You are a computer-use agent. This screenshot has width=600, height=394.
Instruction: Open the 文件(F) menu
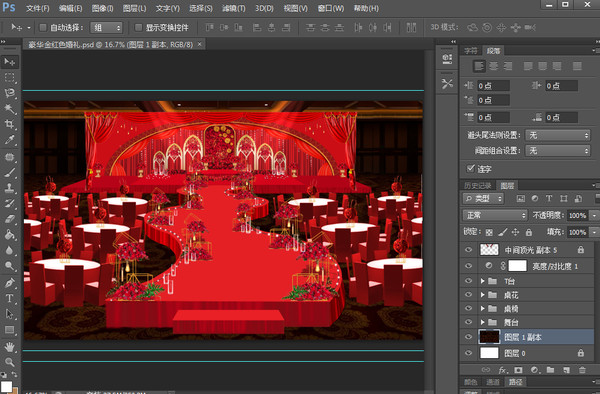[x=38, y=8]
